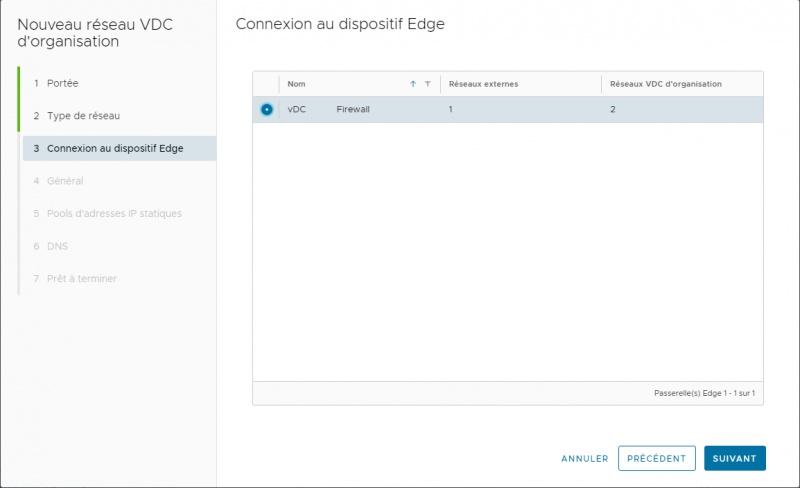Open step 5 Pools d'adresses IP statiques

(x=108, y=213)
